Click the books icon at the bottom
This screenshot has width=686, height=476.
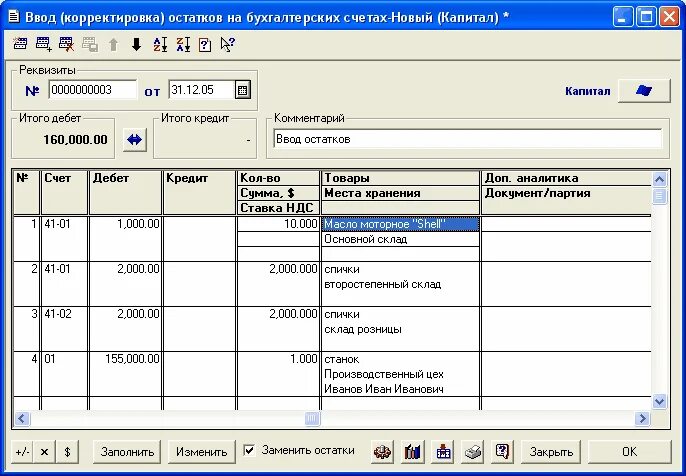pyautogui.click(x=413, y=452)
